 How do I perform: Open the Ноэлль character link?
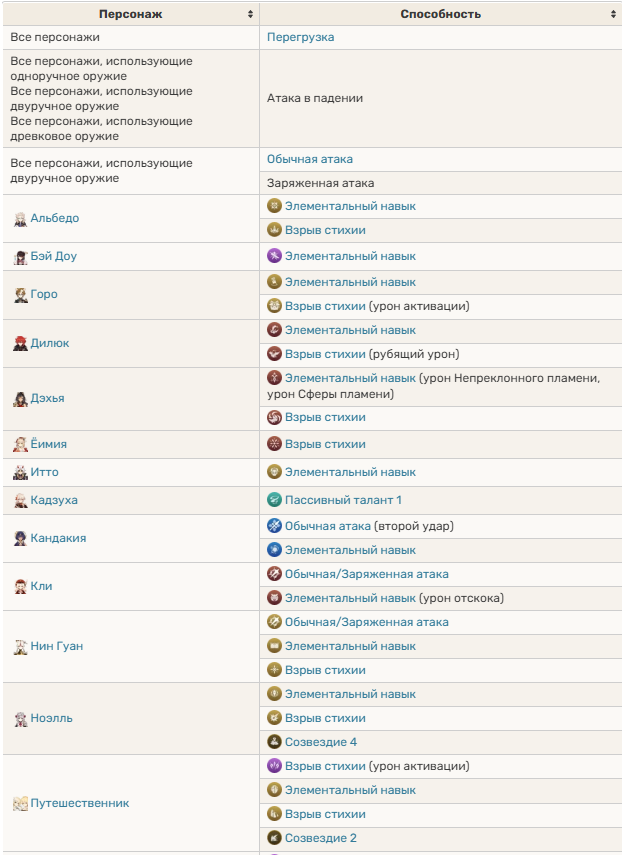pos(51,718)
